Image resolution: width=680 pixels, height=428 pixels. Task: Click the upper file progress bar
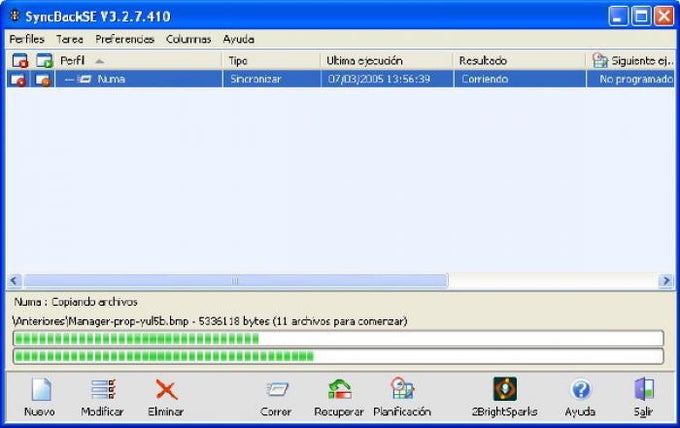[338, 338]
